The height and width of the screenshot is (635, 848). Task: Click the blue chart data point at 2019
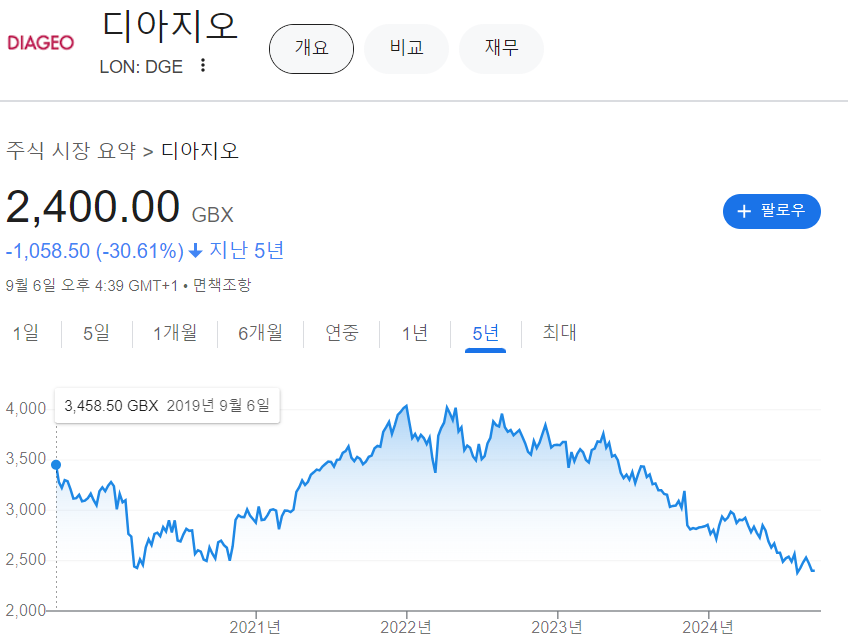pos(56,465)
